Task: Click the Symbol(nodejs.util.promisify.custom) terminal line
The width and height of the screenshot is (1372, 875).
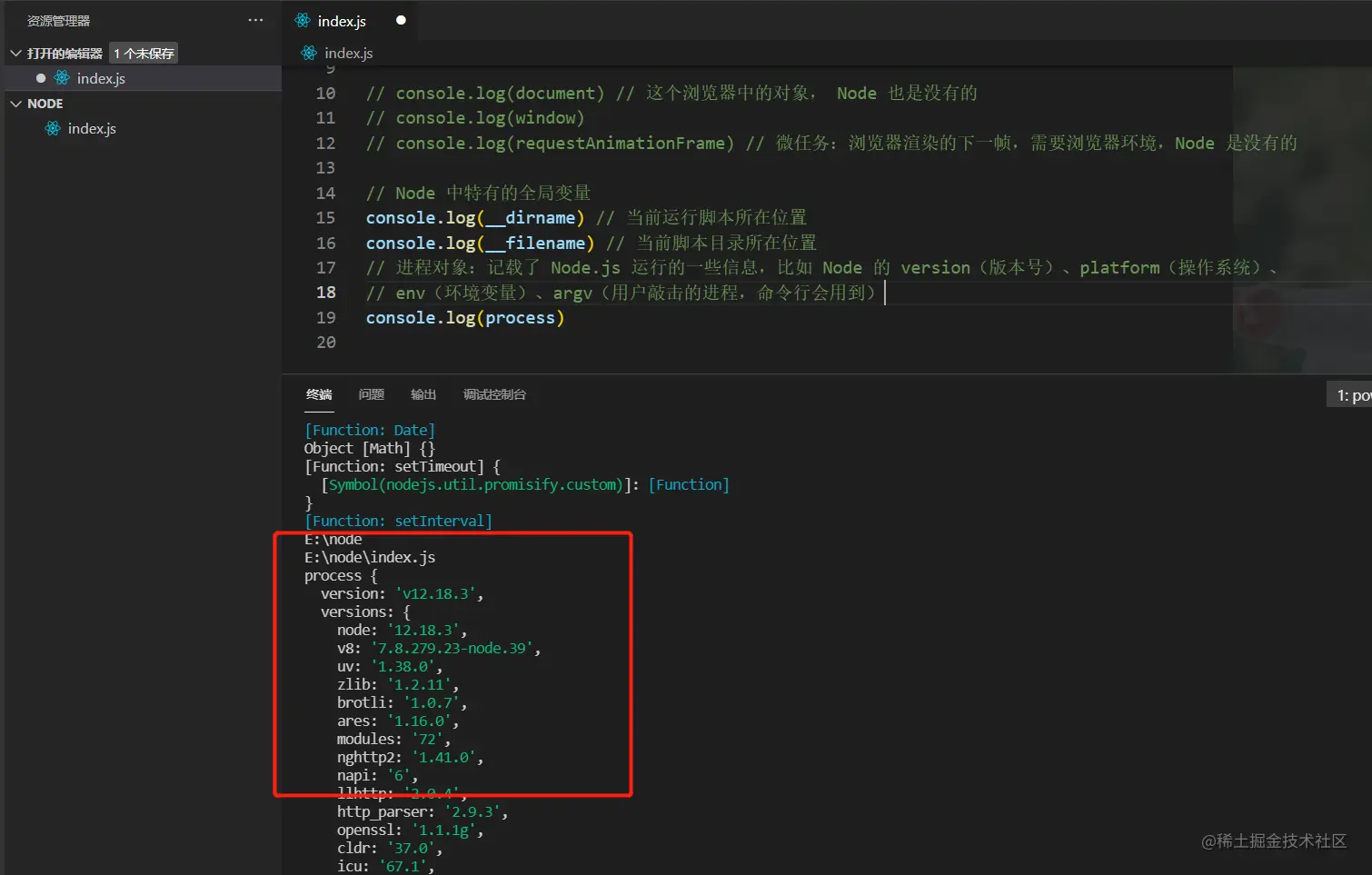Action: (525, 484)
